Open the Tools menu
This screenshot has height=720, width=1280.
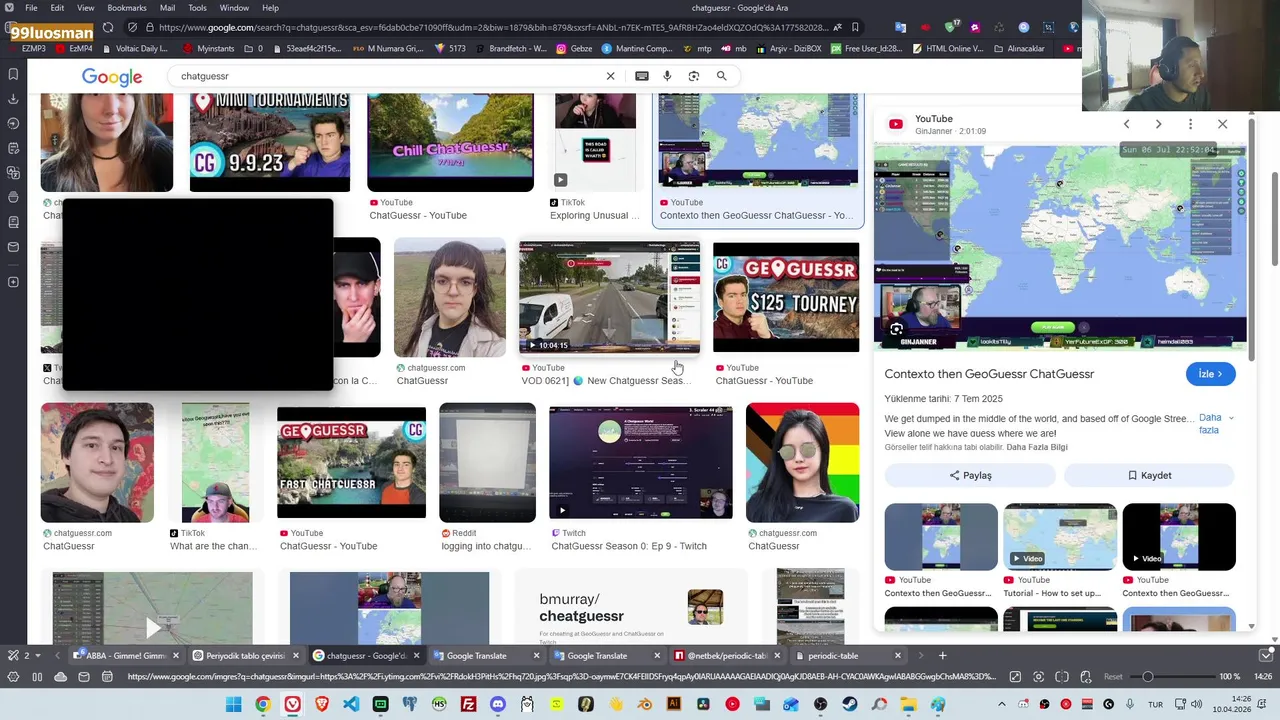point(197,8)
